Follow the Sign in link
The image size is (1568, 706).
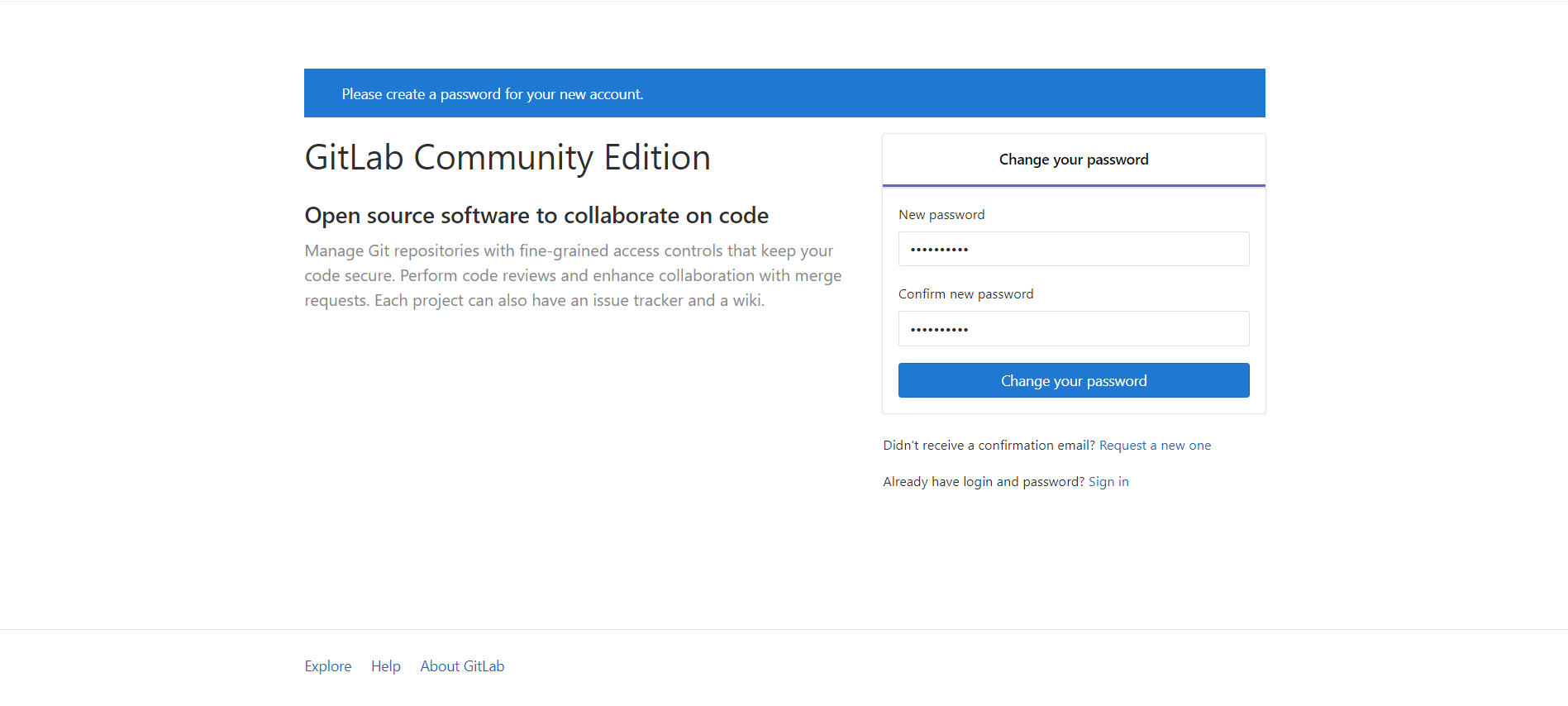pyautogui.click(x=1108, y=481)
